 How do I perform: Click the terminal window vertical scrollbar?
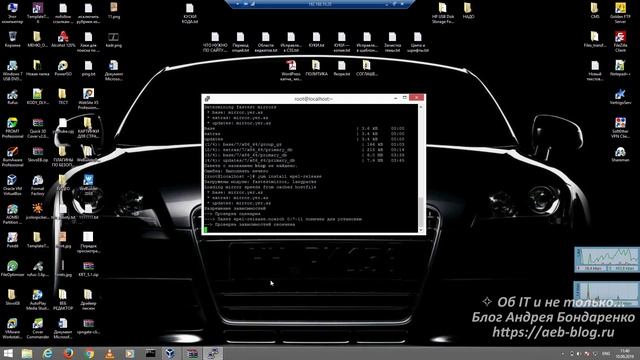[421, 168]
